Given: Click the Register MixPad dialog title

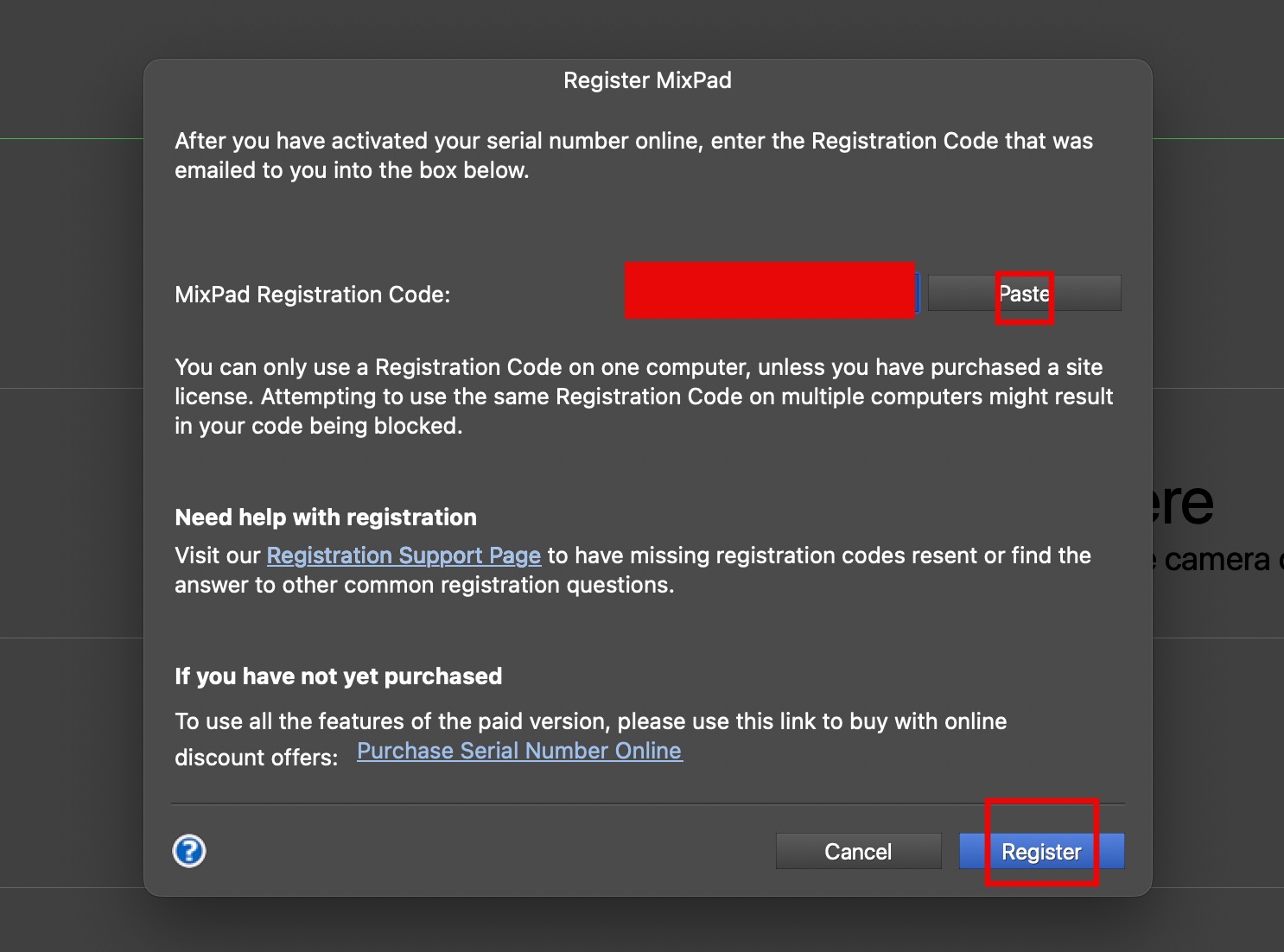Looking at the screenshot, I should (x=647, y=80).
